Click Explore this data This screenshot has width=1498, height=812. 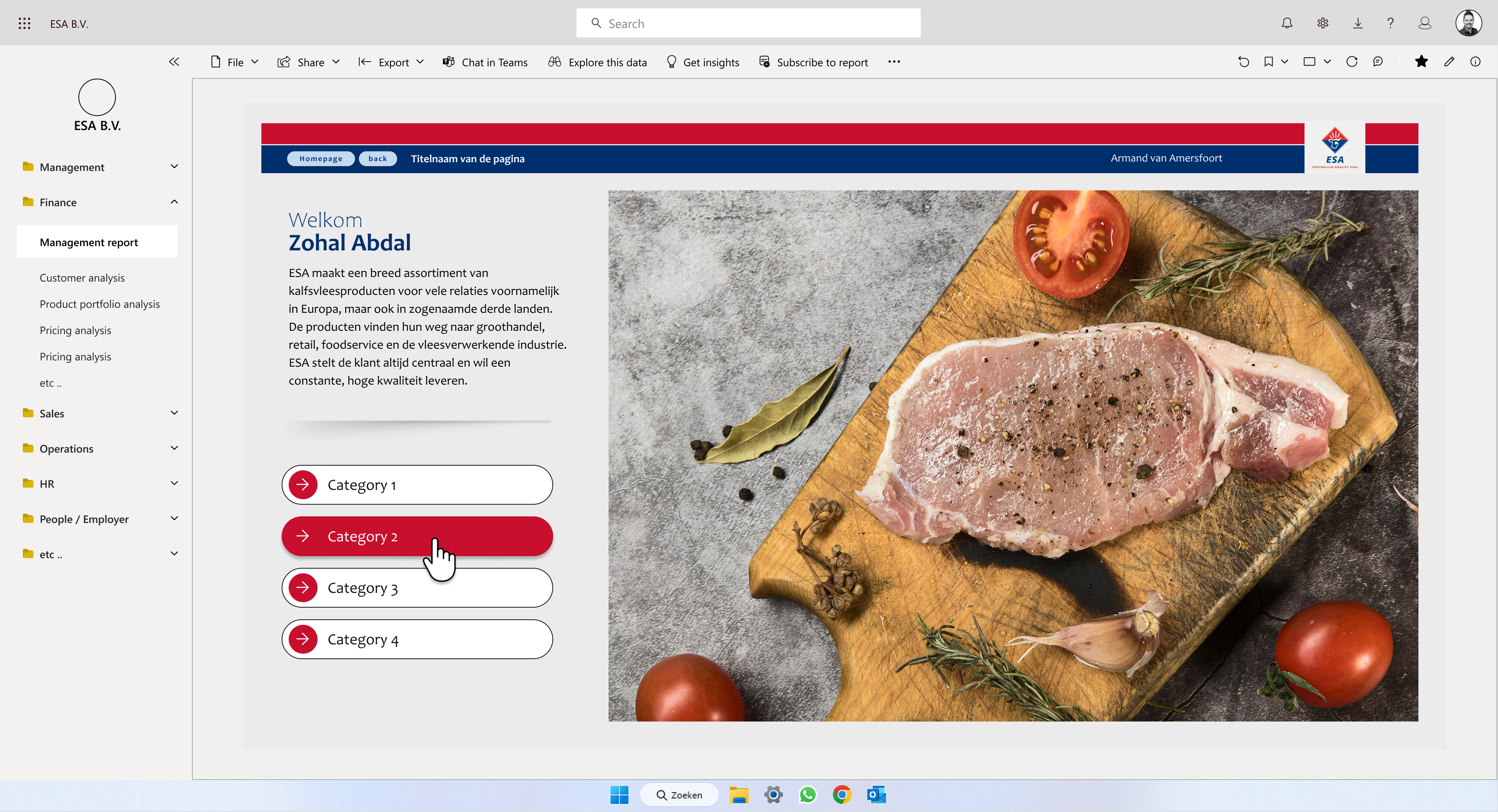click(x=597, y=62)
